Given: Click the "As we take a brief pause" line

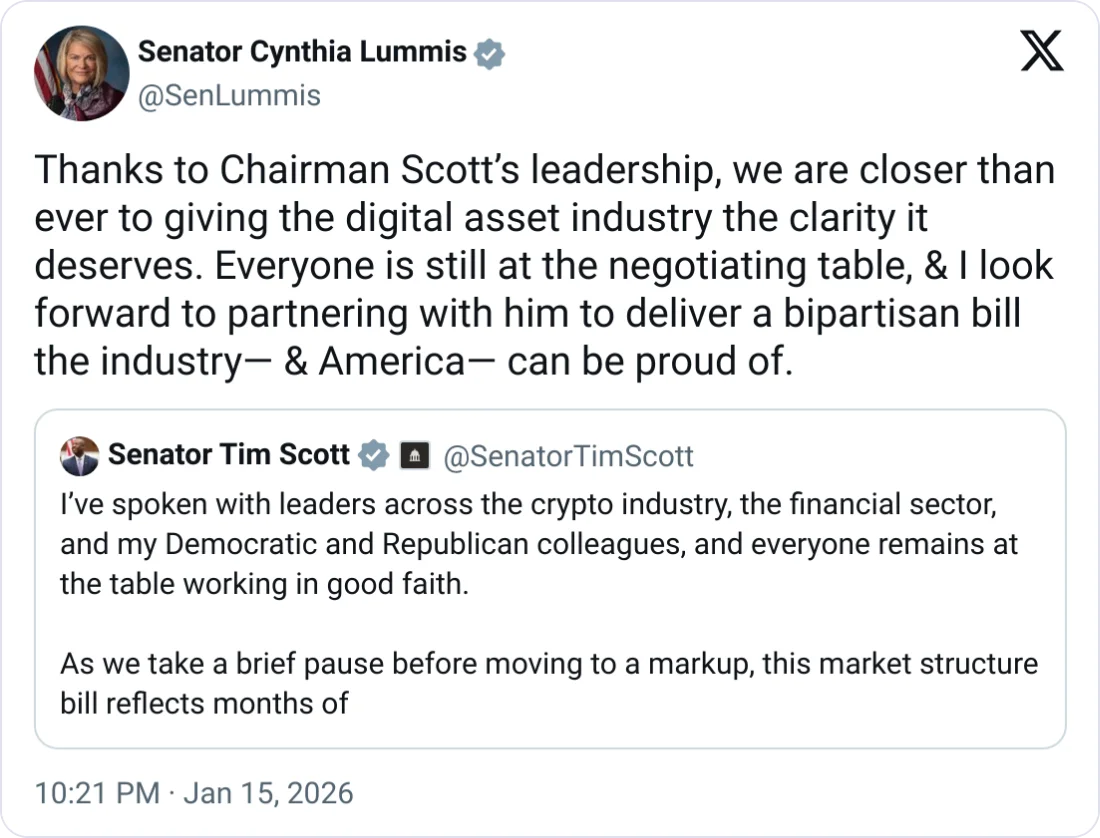Looking at the screenshot, I should coord(548,664).
